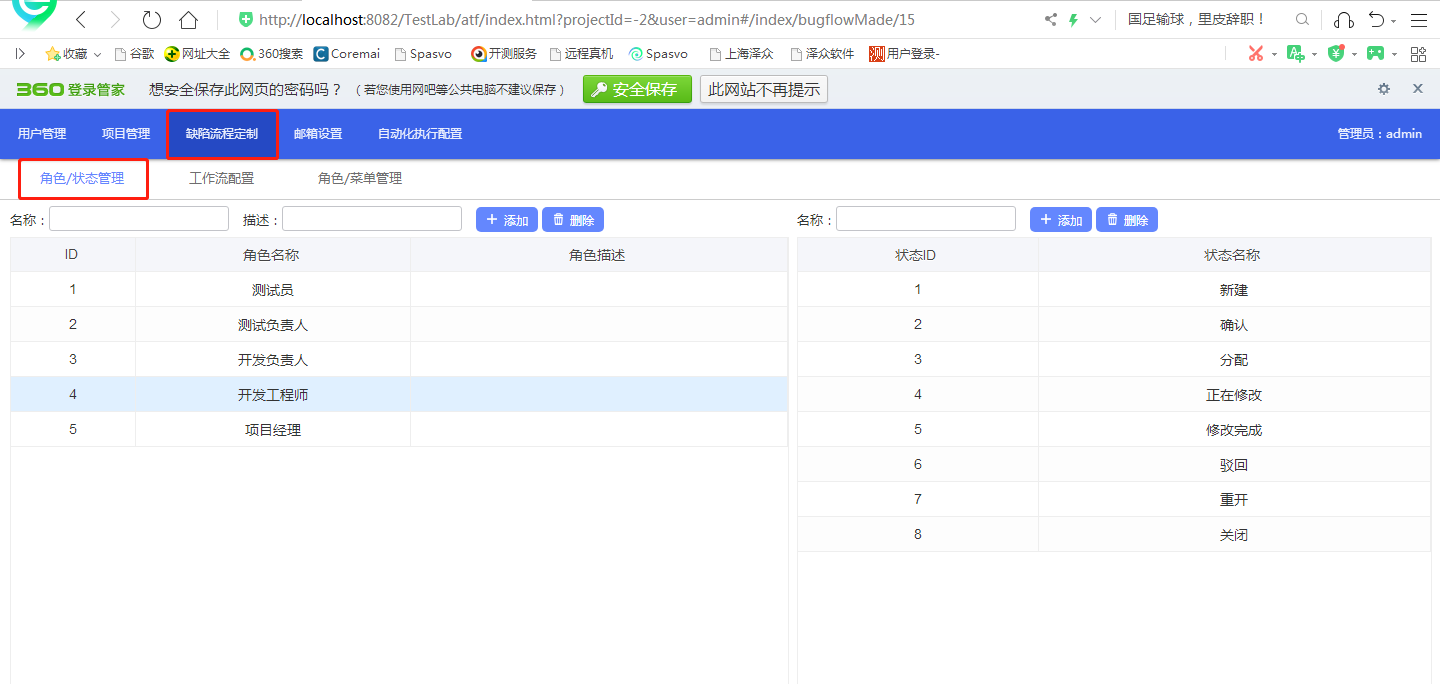1440x684 pixels.
Task: Open 用户管理 in top navigation
Action: coord(42,134)
